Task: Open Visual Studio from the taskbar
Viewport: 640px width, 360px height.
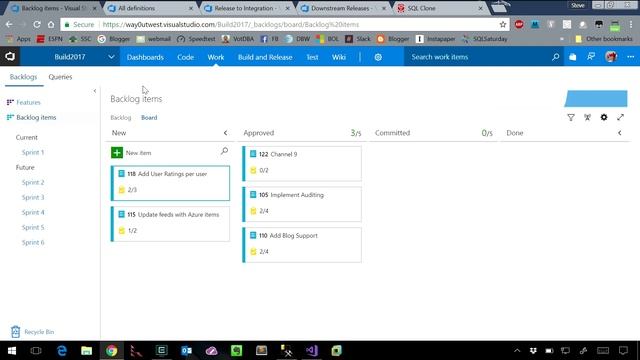Action: pyautogui.click(x=311, y=351)
